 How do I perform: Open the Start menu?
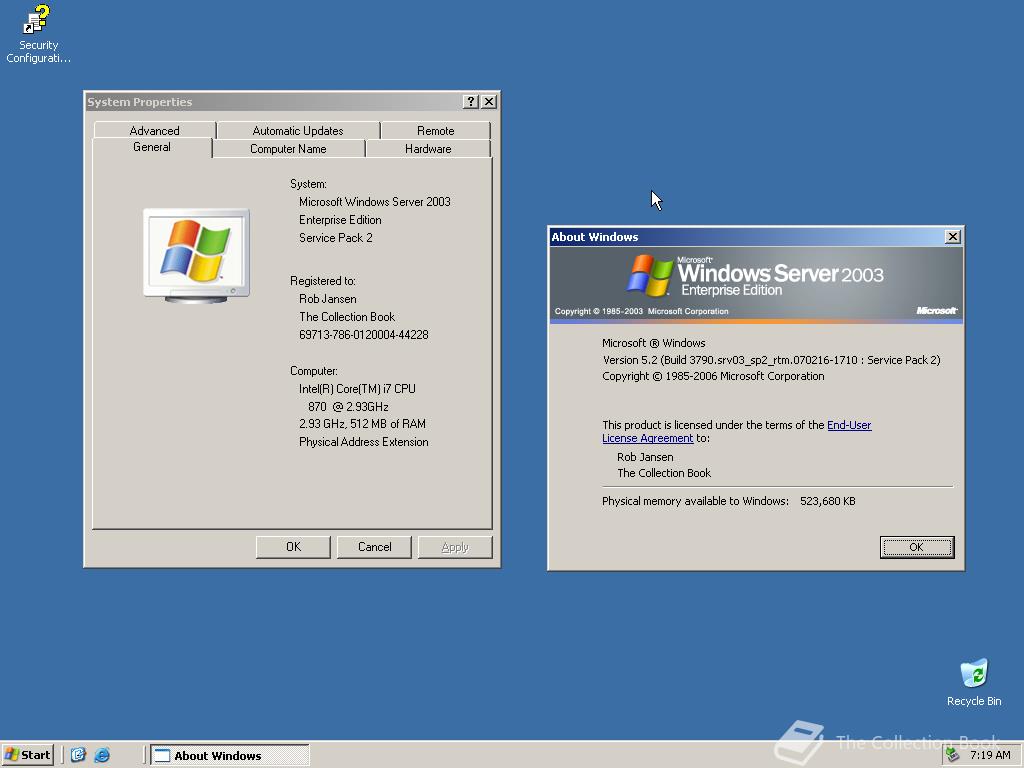tap(27, 755)
